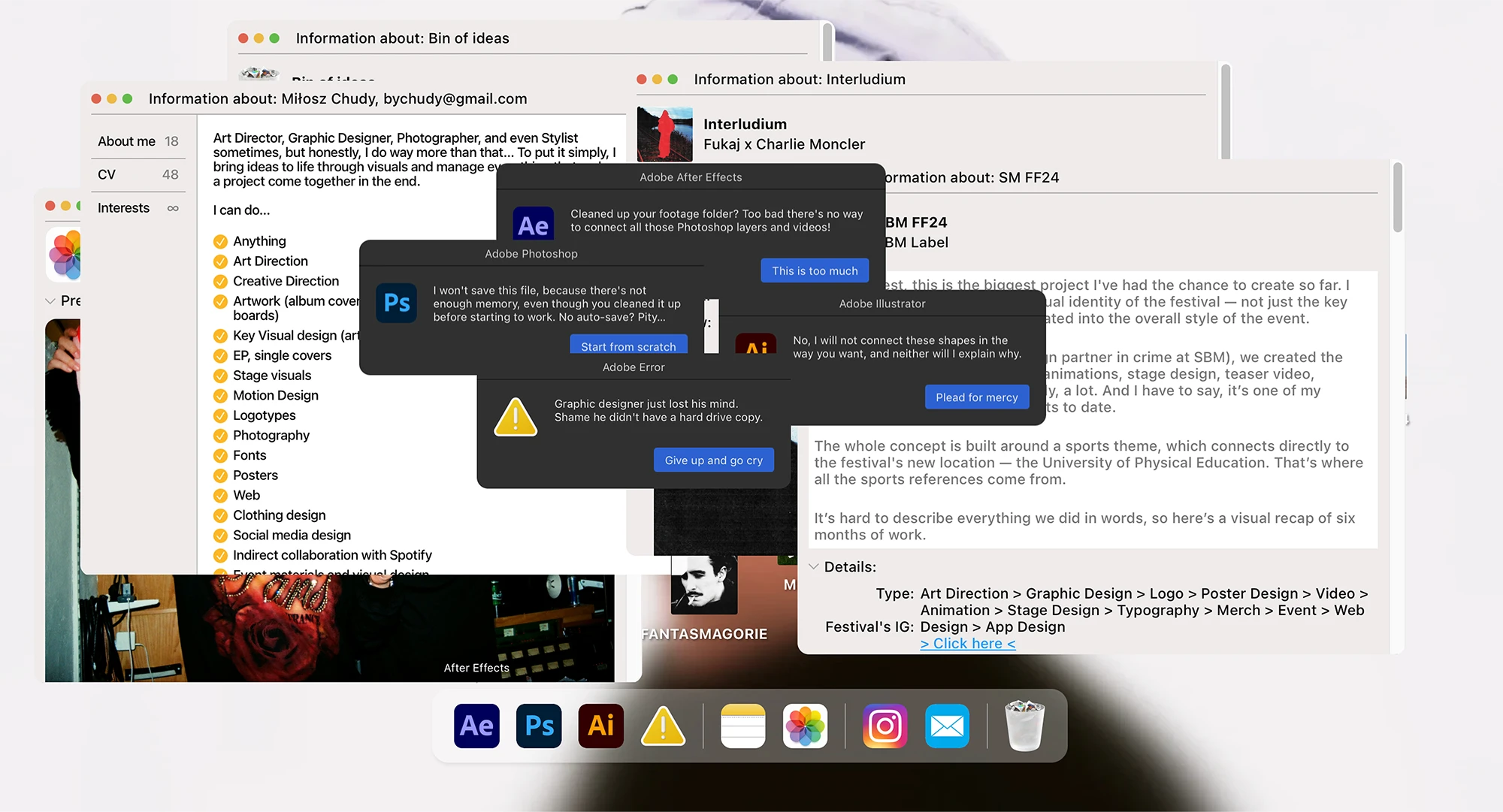Image resolution: width=1503 pixels, height=812 pixels.
Task: Toggle the Art Direction checkmark
Action: coord(220,261)
